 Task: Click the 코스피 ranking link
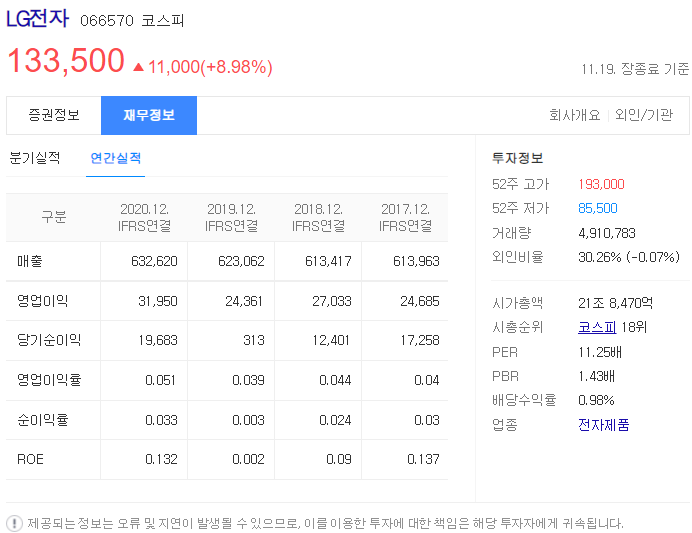click(597, 327)
